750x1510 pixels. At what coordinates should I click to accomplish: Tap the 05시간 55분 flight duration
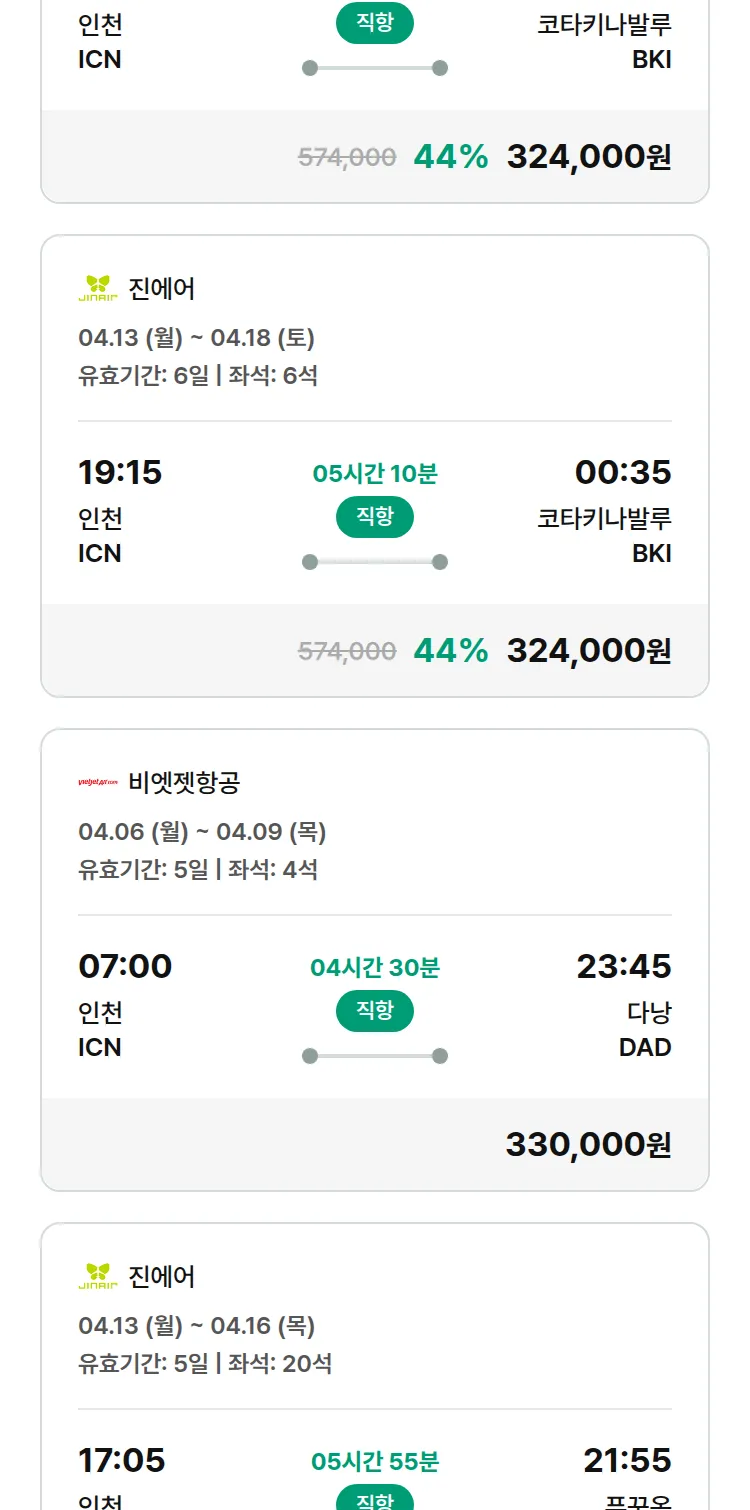[x=375, y=1462]
